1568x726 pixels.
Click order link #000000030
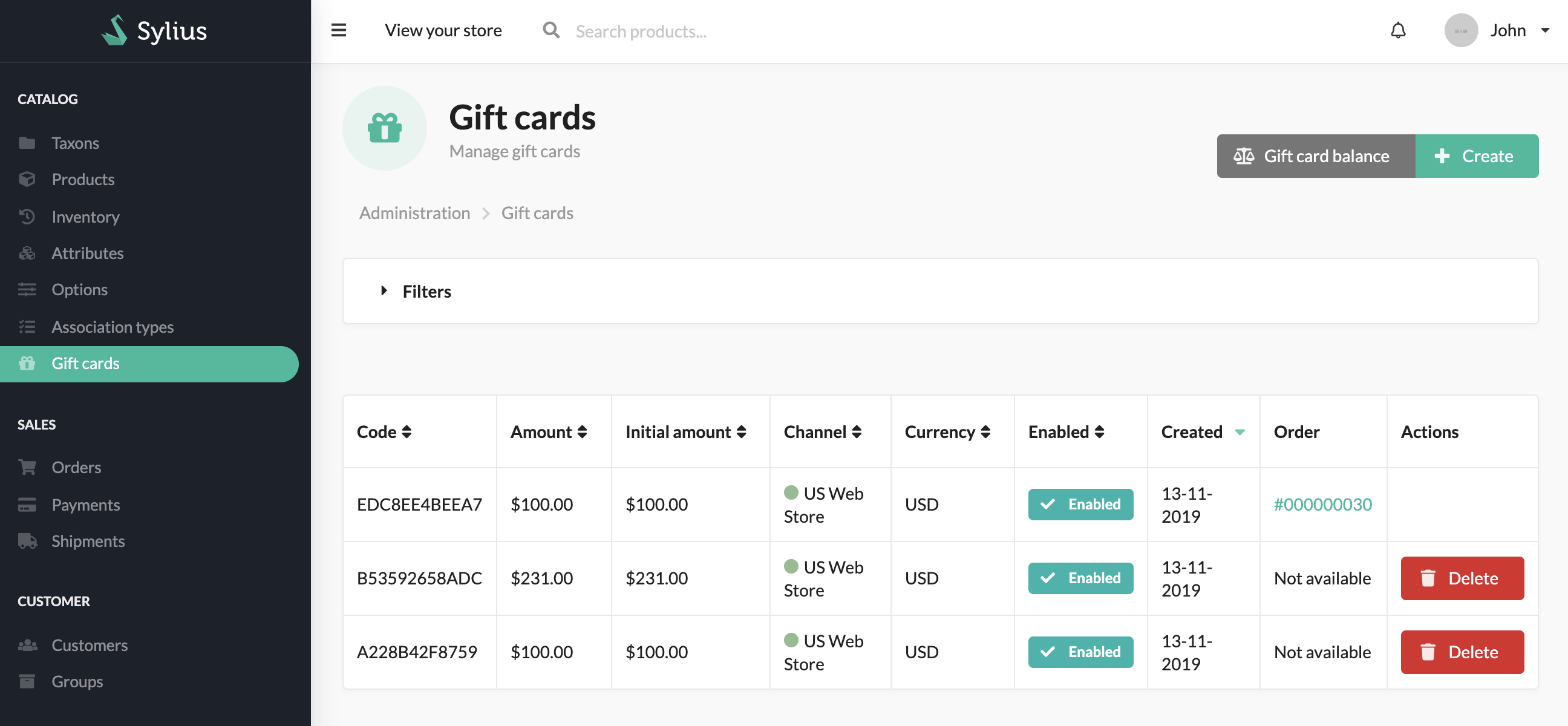1323,503
